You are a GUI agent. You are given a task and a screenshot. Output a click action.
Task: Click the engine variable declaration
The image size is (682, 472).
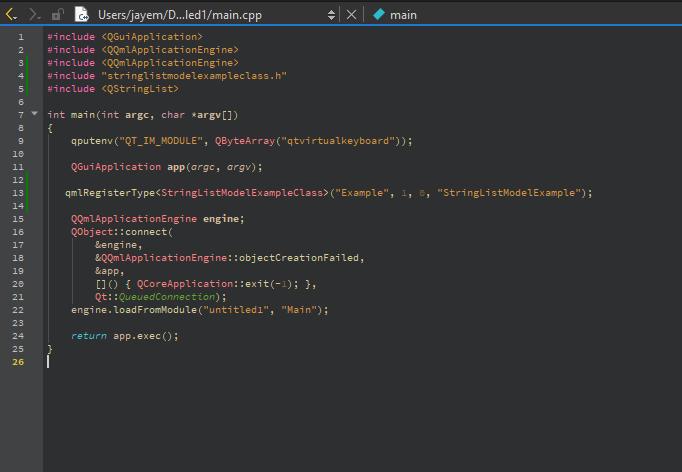click(x=221, y=219)
